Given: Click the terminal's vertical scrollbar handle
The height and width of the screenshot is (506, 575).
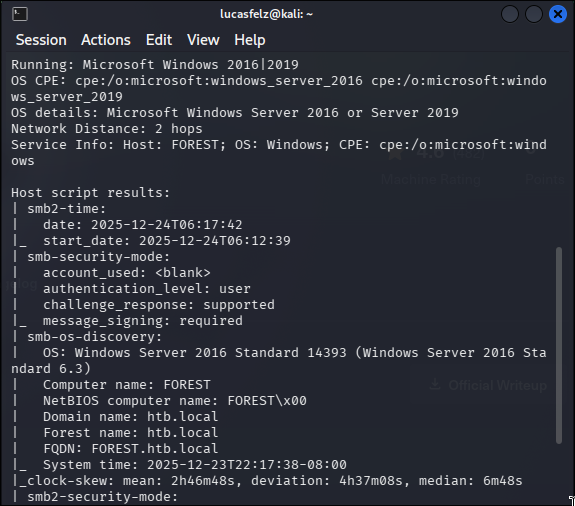Looking at the screenshot, I should click(559, 345).
